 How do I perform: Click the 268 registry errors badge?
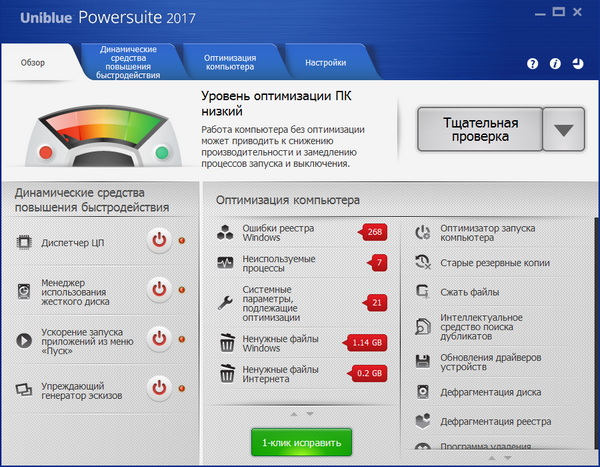pyautogui.click(x=373, y=232)
